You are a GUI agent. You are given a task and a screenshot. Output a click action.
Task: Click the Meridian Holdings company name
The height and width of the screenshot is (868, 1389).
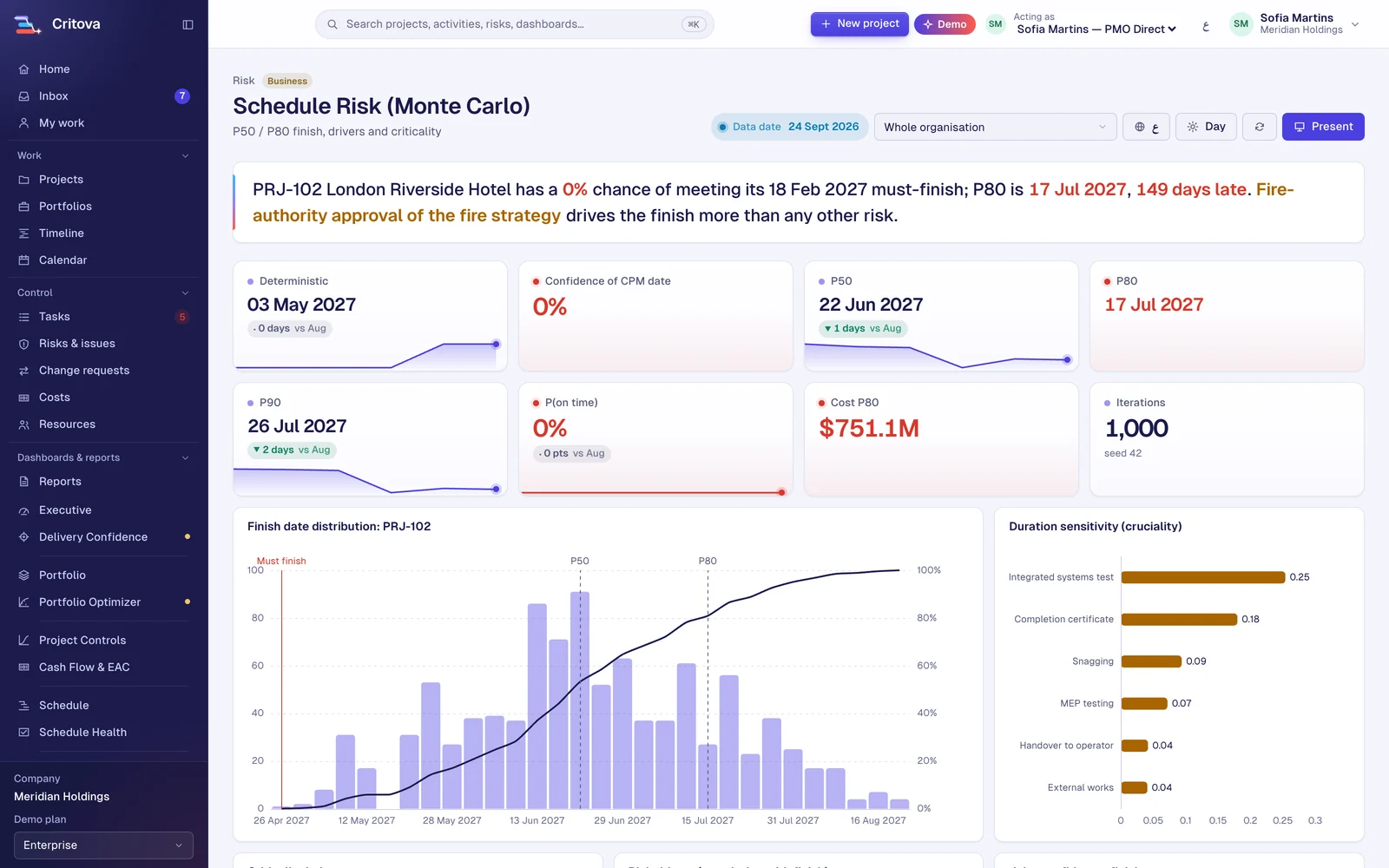click(62, 797)
